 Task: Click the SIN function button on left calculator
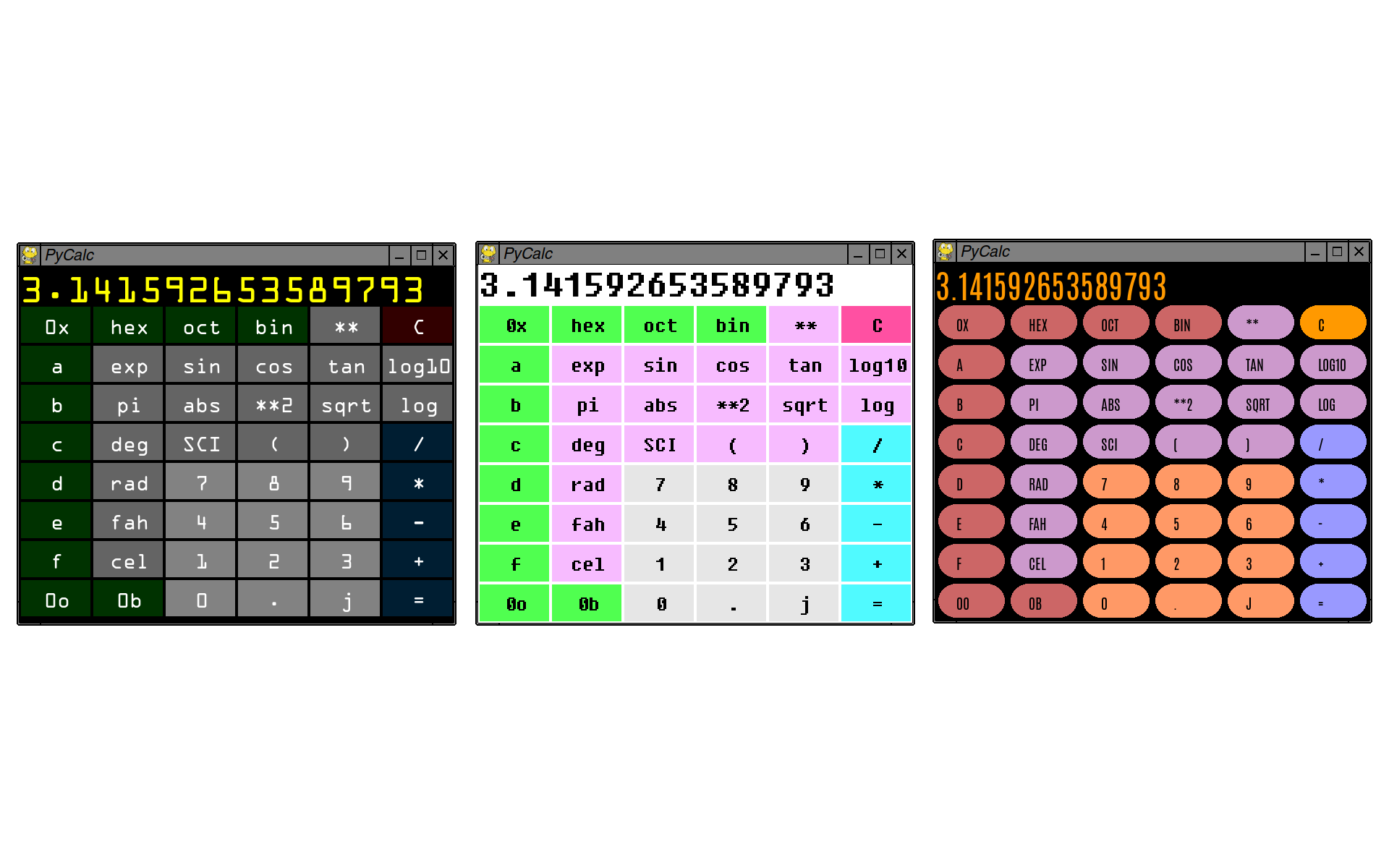[204, 365]
